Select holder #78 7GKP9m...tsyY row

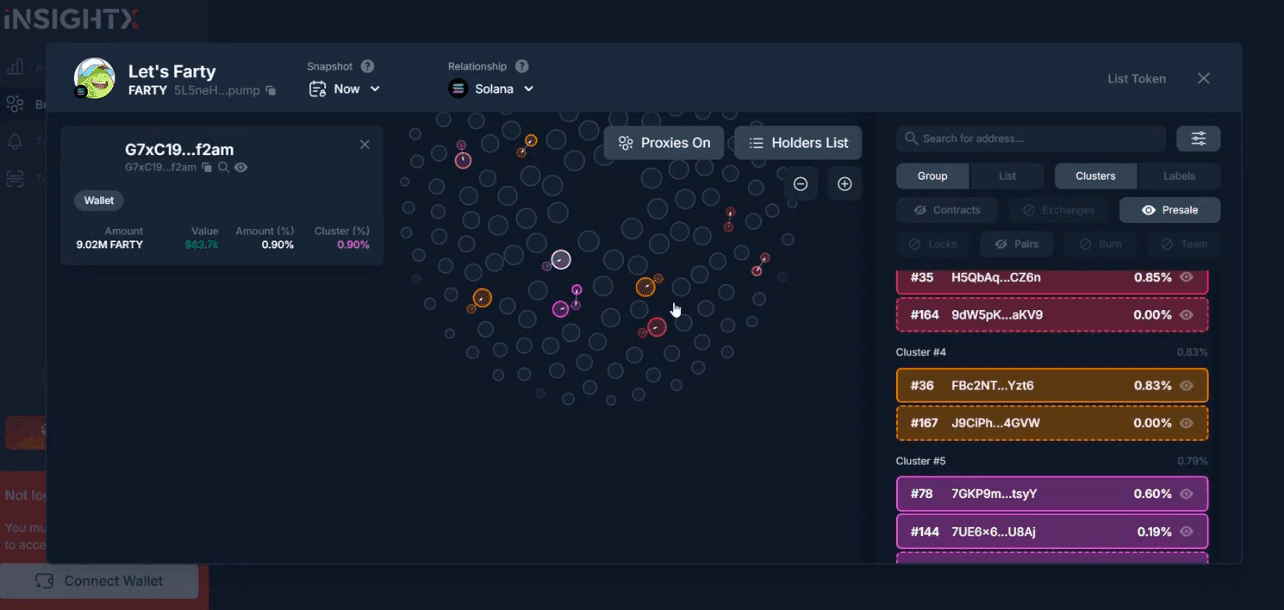(x=1052, y=494)
